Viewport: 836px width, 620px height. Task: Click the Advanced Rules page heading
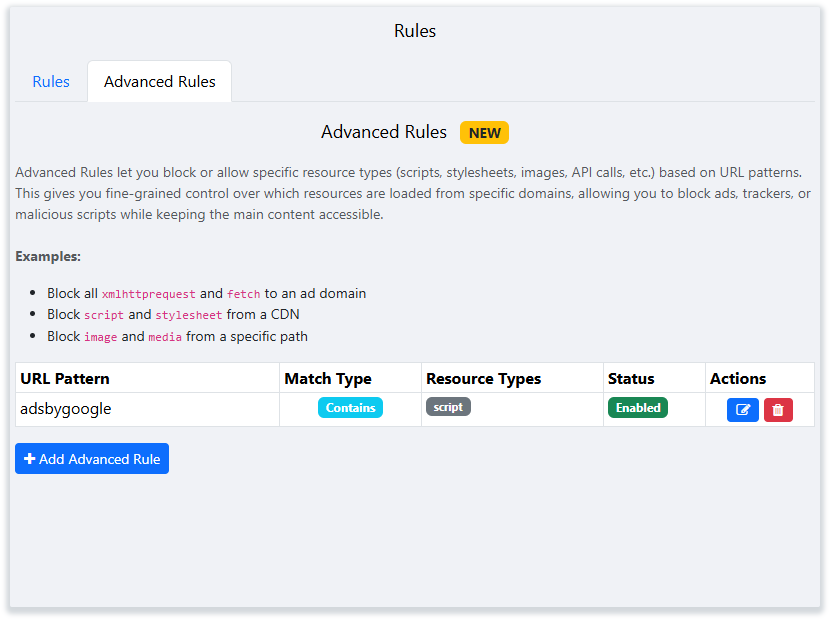[384, 132]
